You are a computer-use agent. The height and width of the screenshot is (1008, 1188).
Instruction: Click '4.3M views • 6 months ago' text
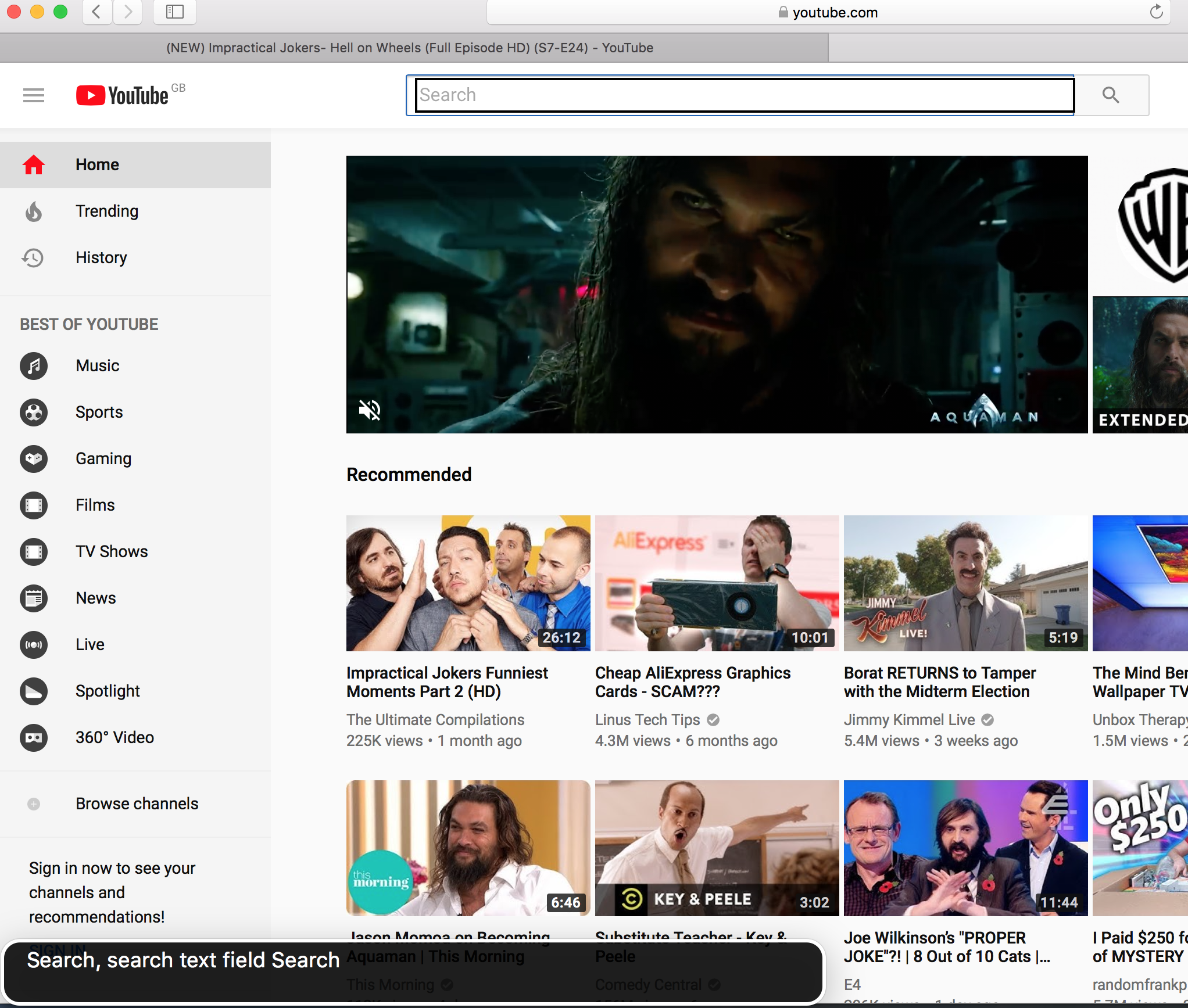686,741
